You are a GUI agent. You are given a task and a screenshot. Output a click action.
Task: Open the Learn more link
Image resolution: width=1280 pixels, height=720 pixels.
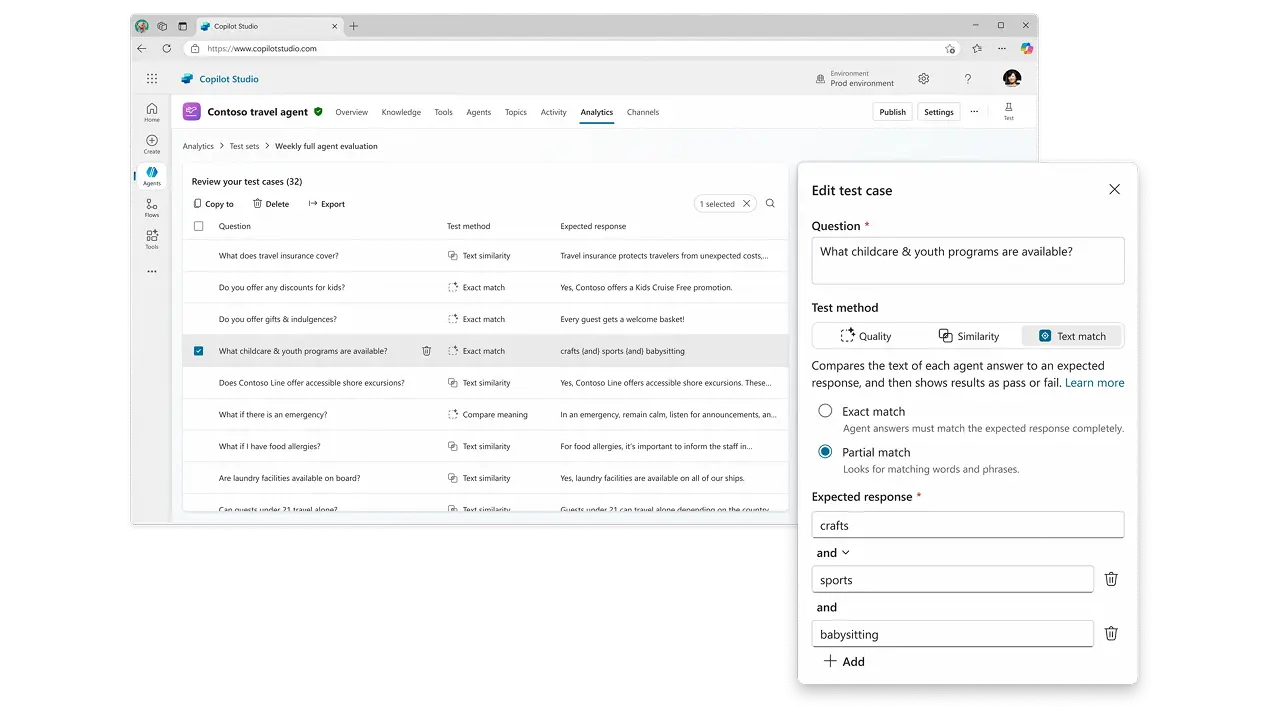[x=1094, y=383]
